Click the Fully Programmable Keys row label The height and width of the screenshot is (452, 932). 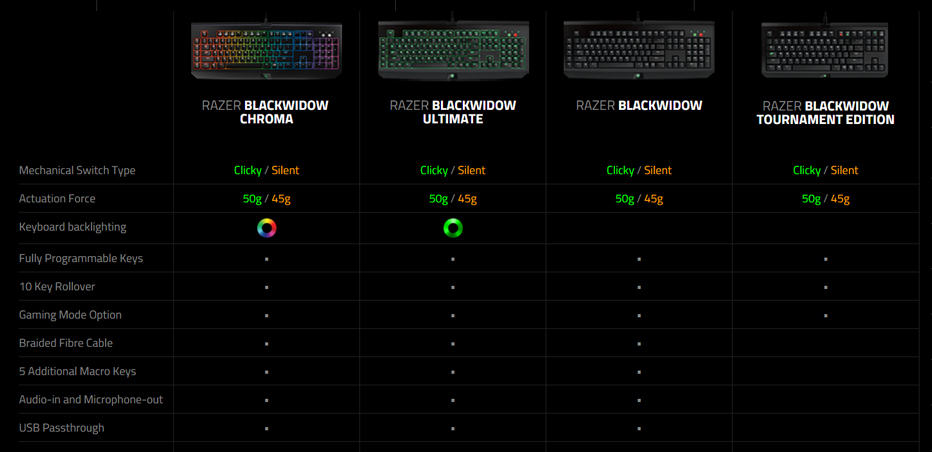81,259
